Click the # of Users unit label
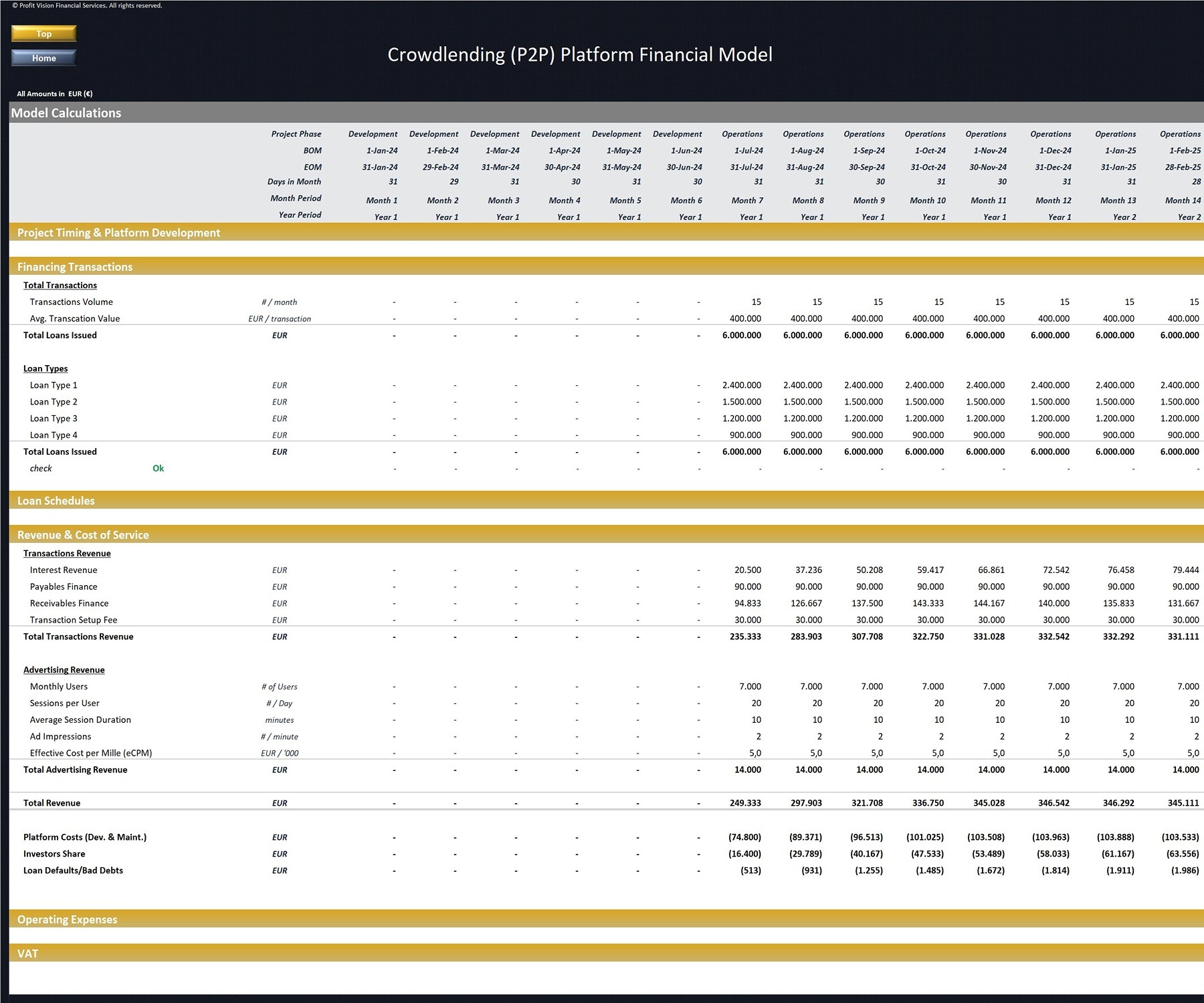The height and width of the screenshot is (1003, 1204). tap(280, 687)
